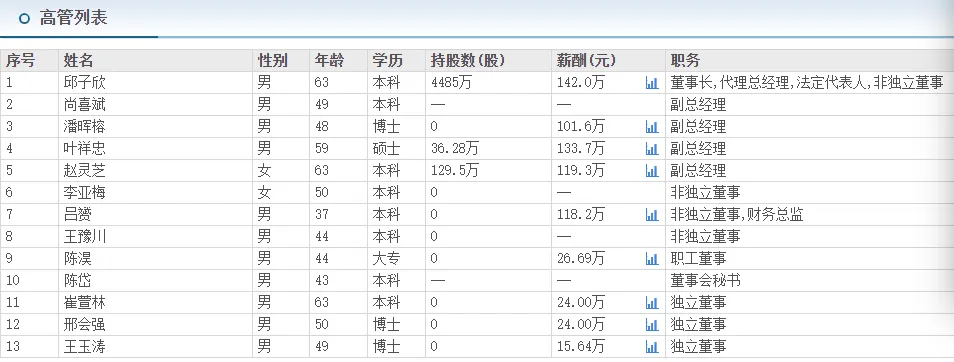
Task: Click the age 37 cell
Action: click(321, 215)
